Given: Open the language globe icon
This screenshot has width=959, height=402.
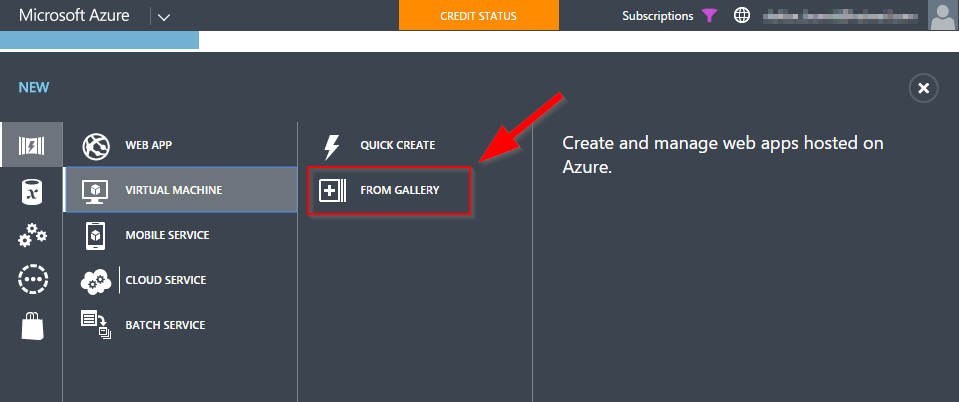Looking at the screenshot, I should pos(742,15).
